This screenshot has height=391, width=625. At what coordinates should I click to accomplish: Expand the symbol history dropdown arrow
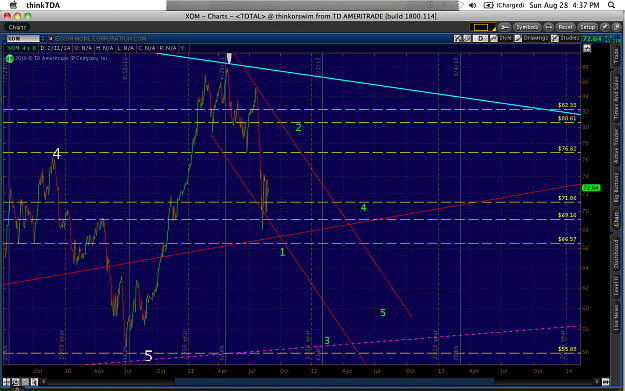pyautogui.click(x=43, y=39)
